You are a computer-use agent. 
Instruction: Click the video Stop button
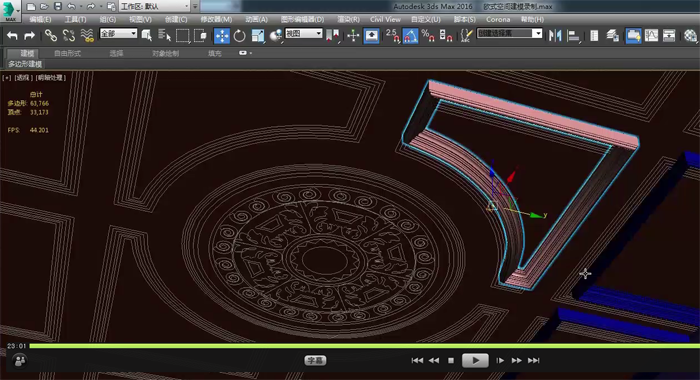pyautogui.click(x=451, y=360)
